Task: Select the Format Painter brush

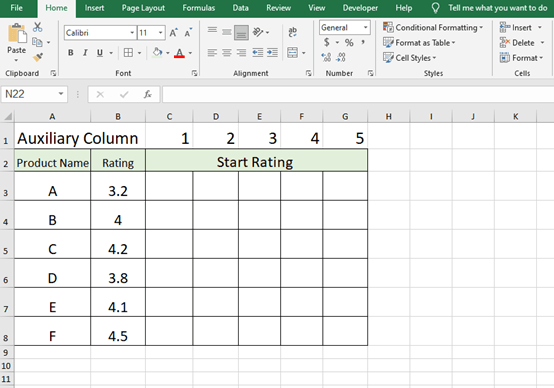Action: tap(38, 57)
